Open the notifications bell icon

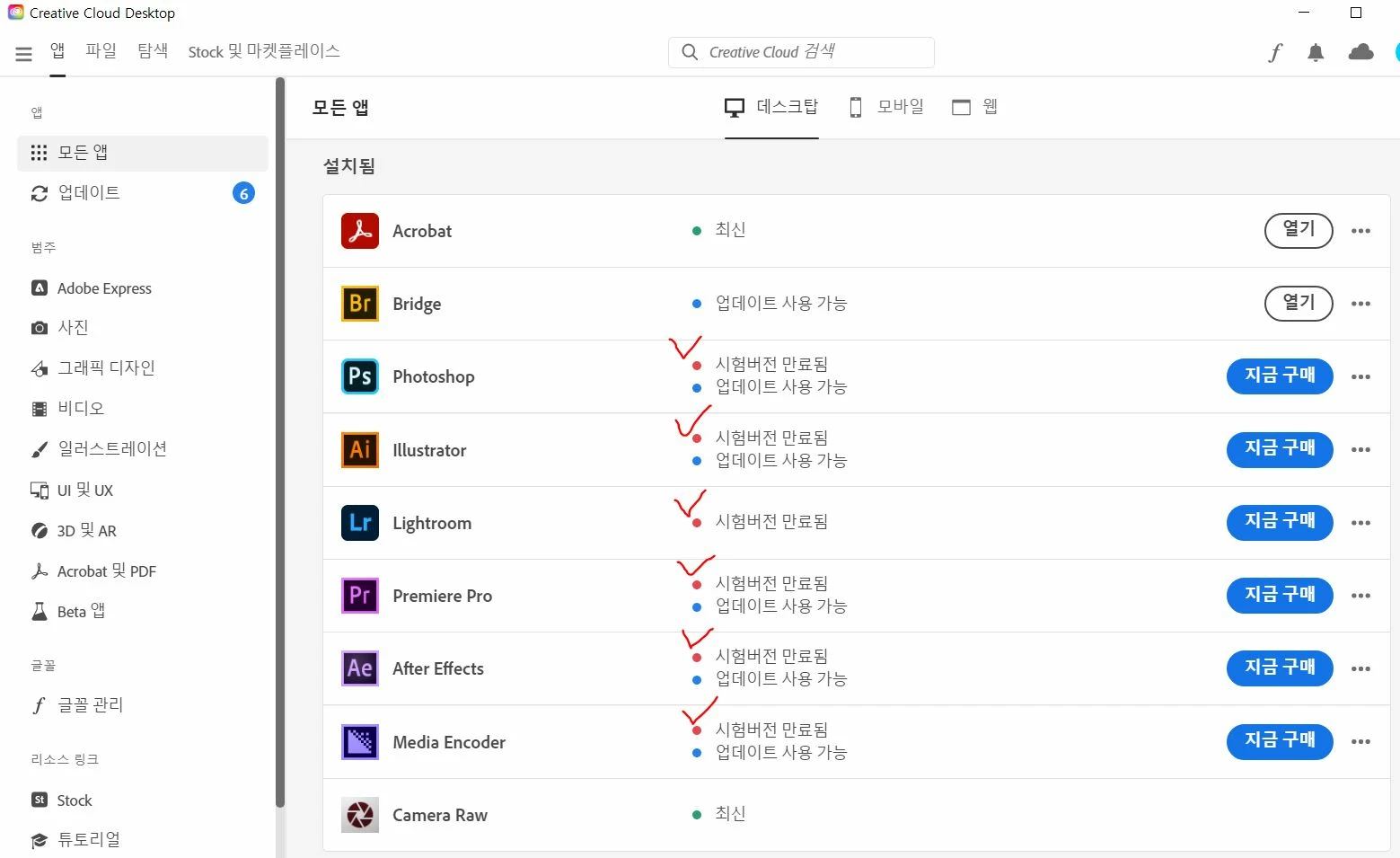click(x=1316, y=53)
